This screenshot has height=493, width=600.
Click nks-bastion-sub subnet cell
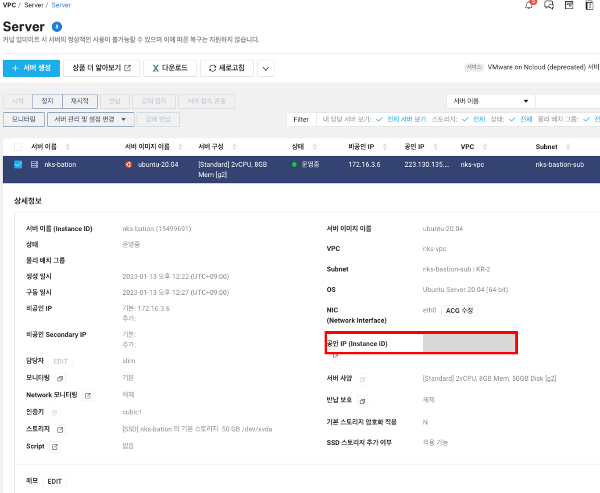click(x=560, y=165)
